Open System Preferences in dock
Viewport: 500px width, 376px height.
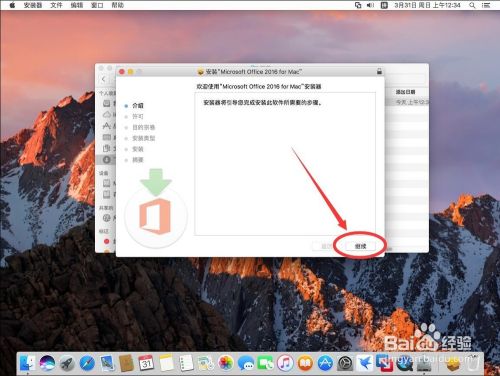click(345, 363)
